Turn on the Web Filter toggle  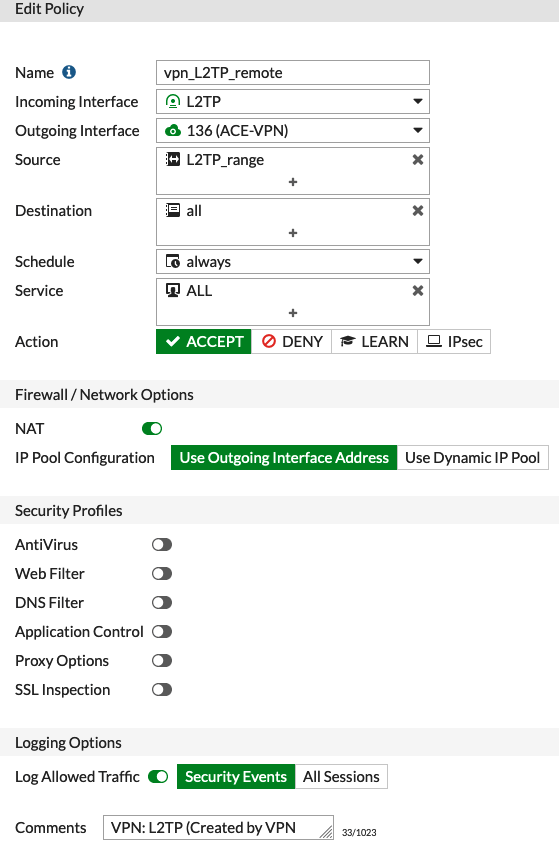162,574
